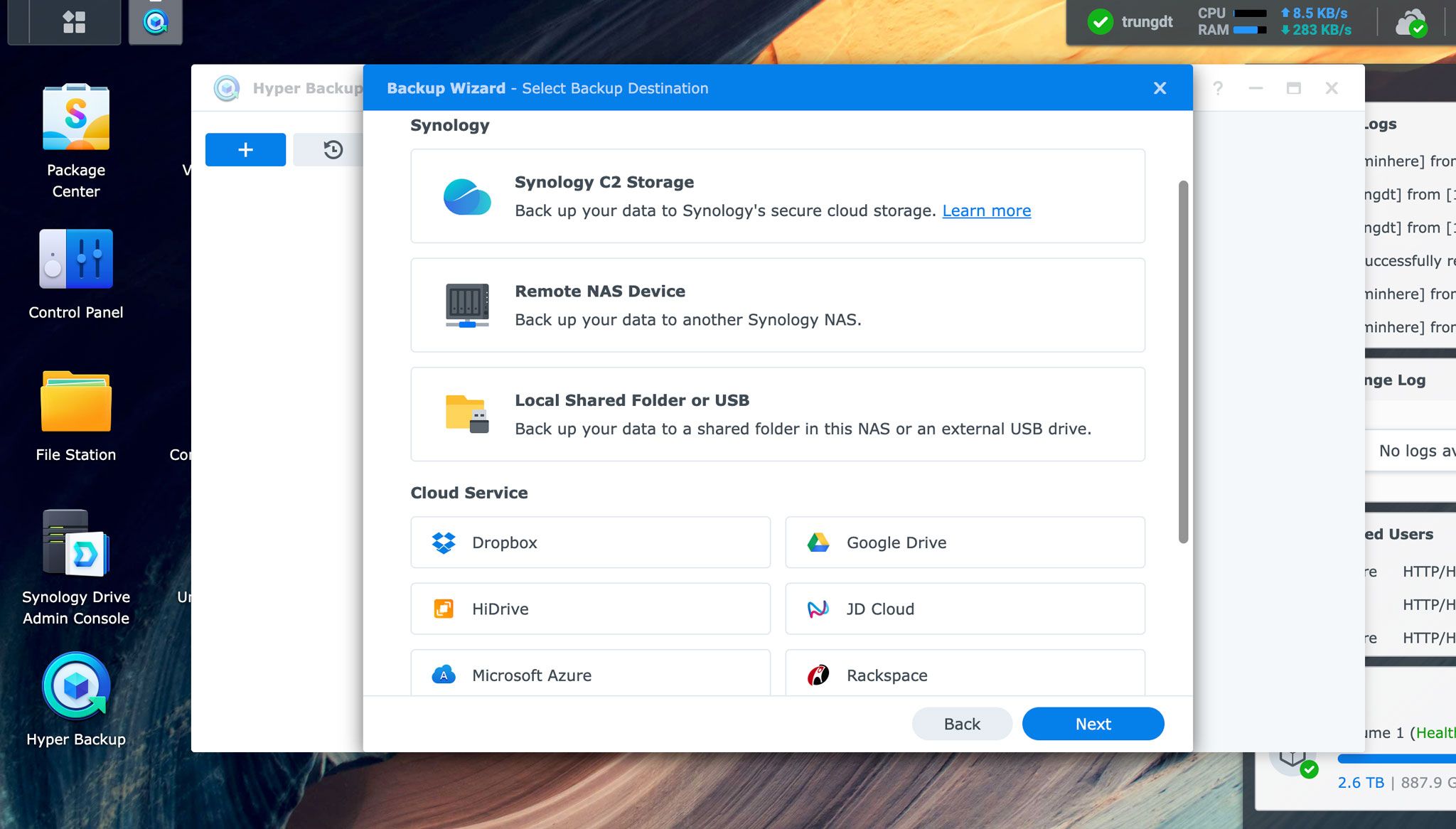The height and width of the screenshot is (829, 1456).
Task: Choose Microsoft Azure cloud service
Action: pos(591,675)
